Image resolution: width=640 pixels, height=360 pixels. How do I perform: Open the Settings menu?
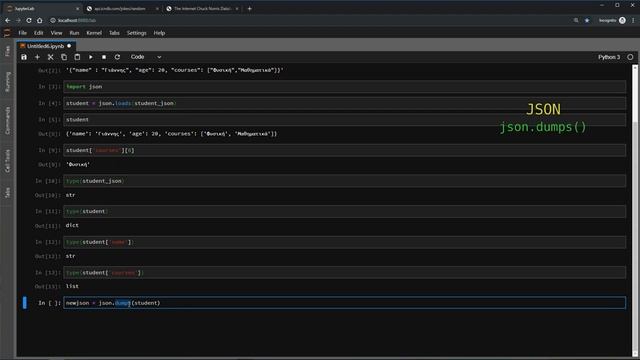[136, 33]
